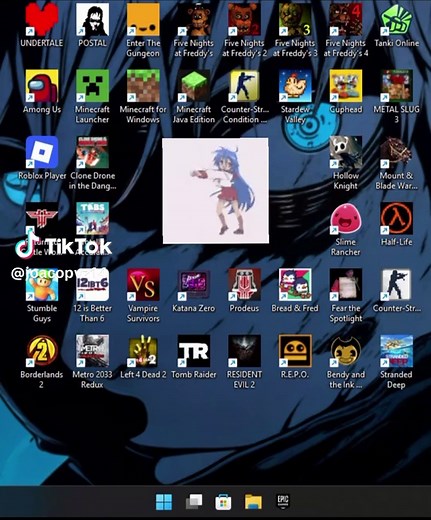Image resolution: width=431 pixels, height=520 pixels.
Task: Launch Vampire Survivors shortcut
Action: (143, 285)
